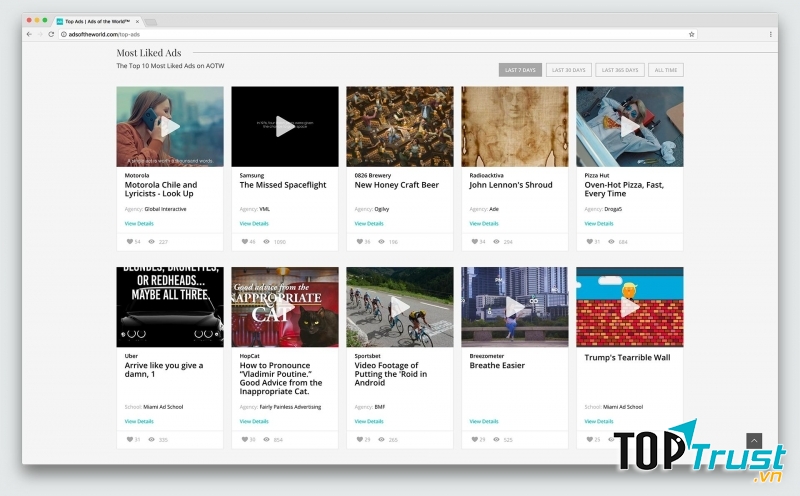Open the Chrome three-dot menu
This screenshot has height=496, width=800.
[x=770, y=34]
